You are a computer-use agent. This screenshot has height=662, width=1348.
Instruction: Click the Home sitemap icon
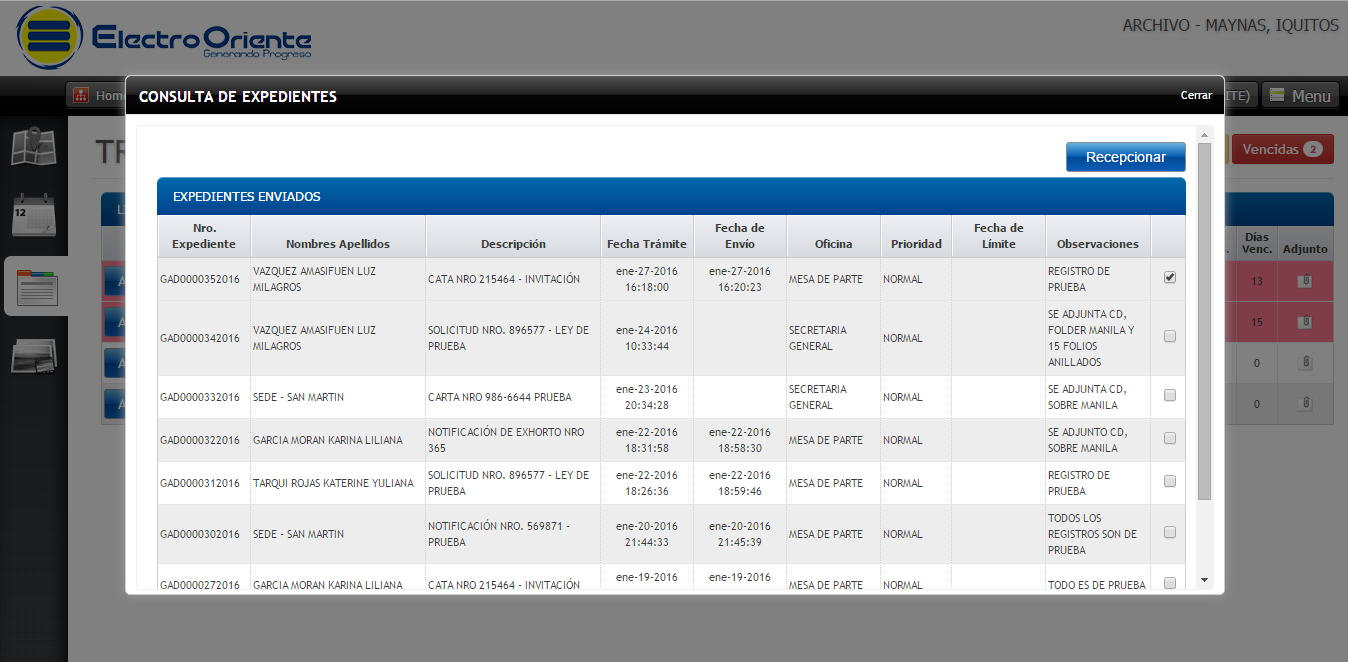click(x=81, y=96)
